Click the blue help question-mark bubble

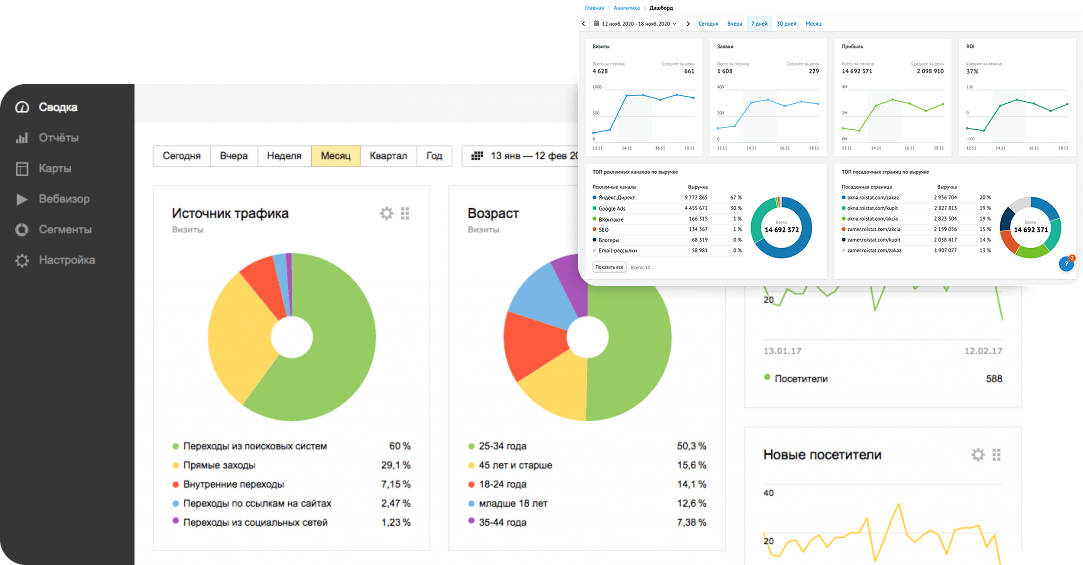pos(1066,264)
